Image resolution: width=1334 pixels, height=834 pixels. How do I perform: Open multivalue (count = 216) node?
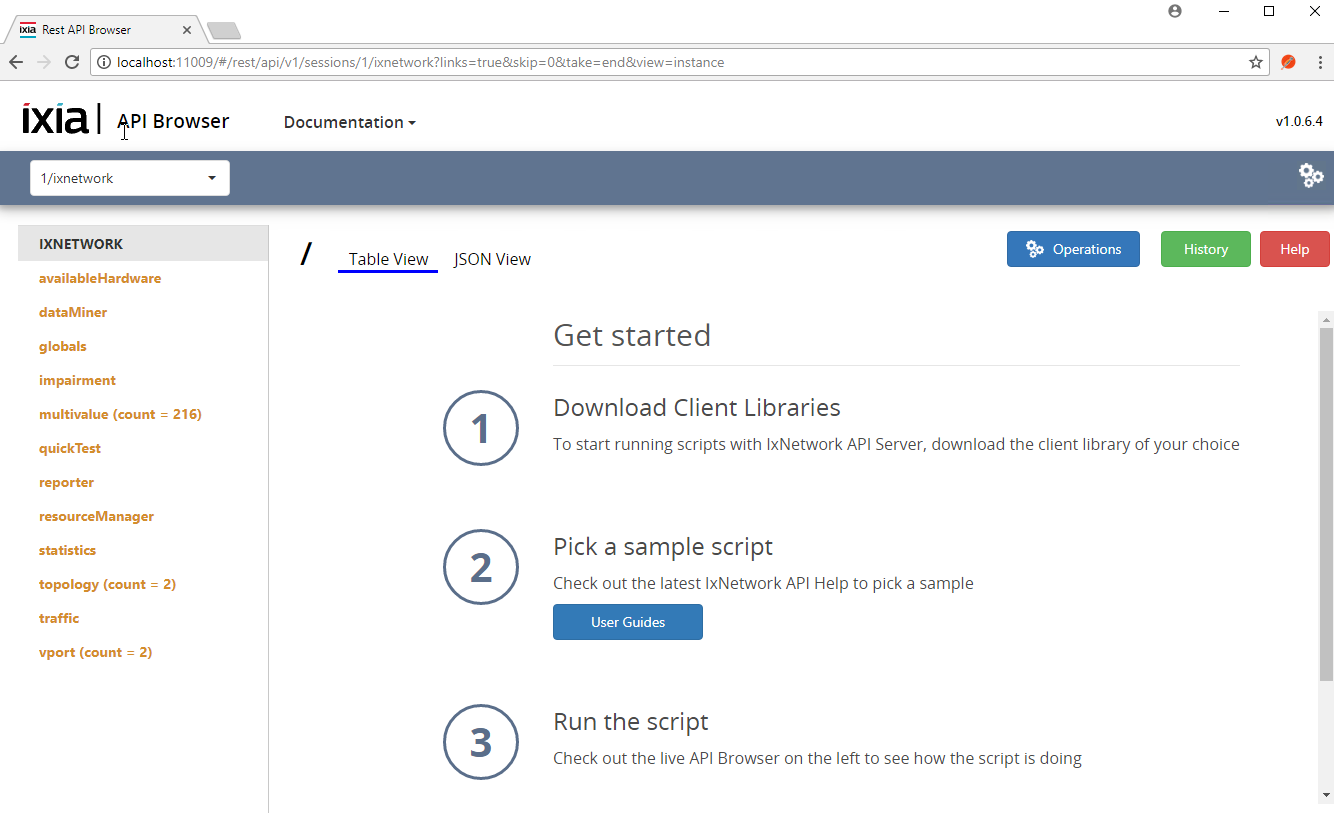[120, 414]
